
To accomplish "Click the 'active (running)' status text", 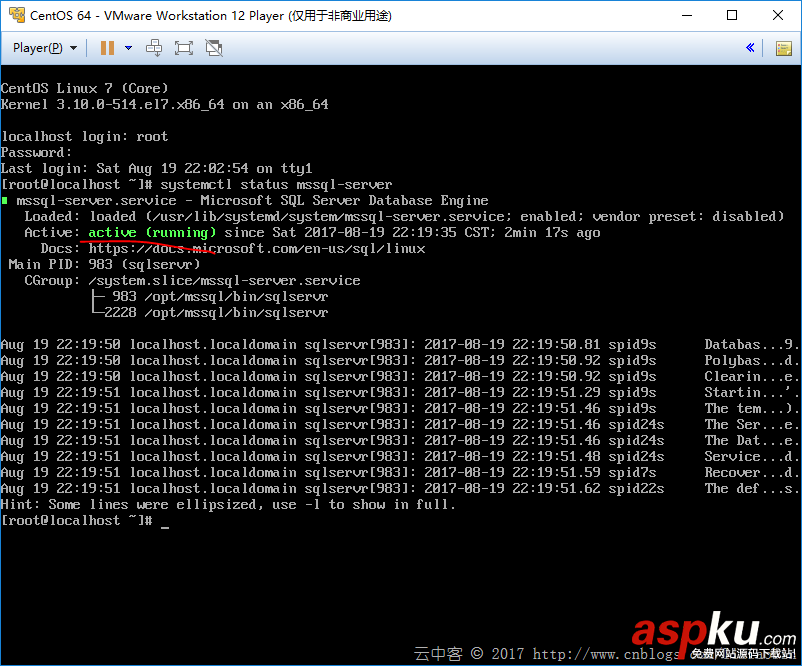I will (152, 233).
